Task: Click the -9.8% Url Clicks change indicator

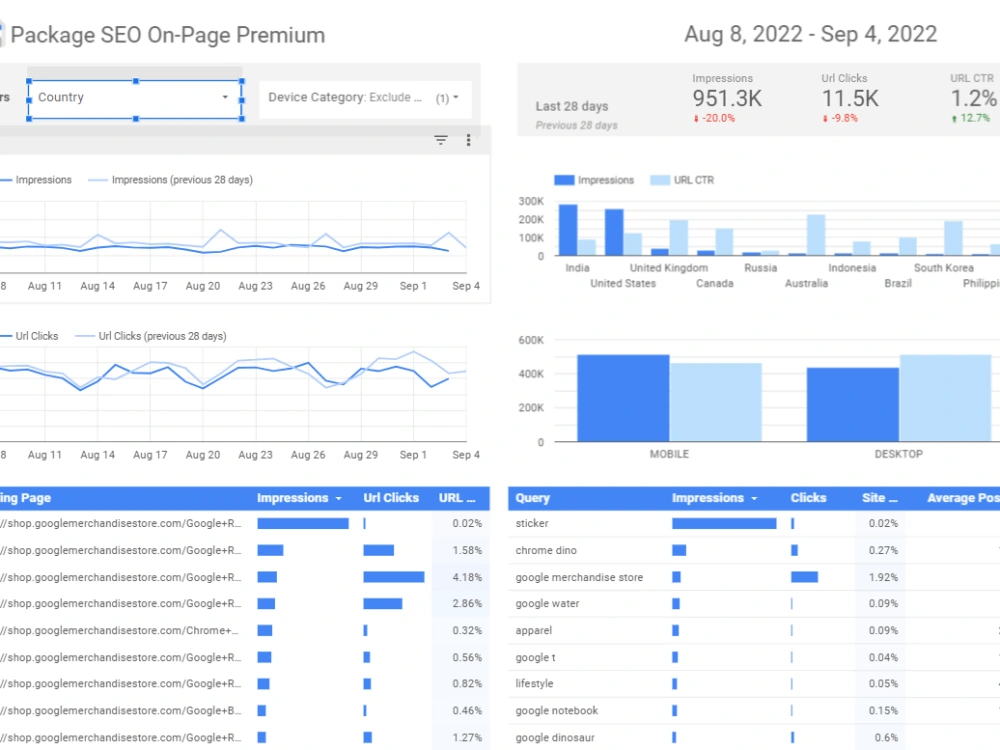Action: 840,118
